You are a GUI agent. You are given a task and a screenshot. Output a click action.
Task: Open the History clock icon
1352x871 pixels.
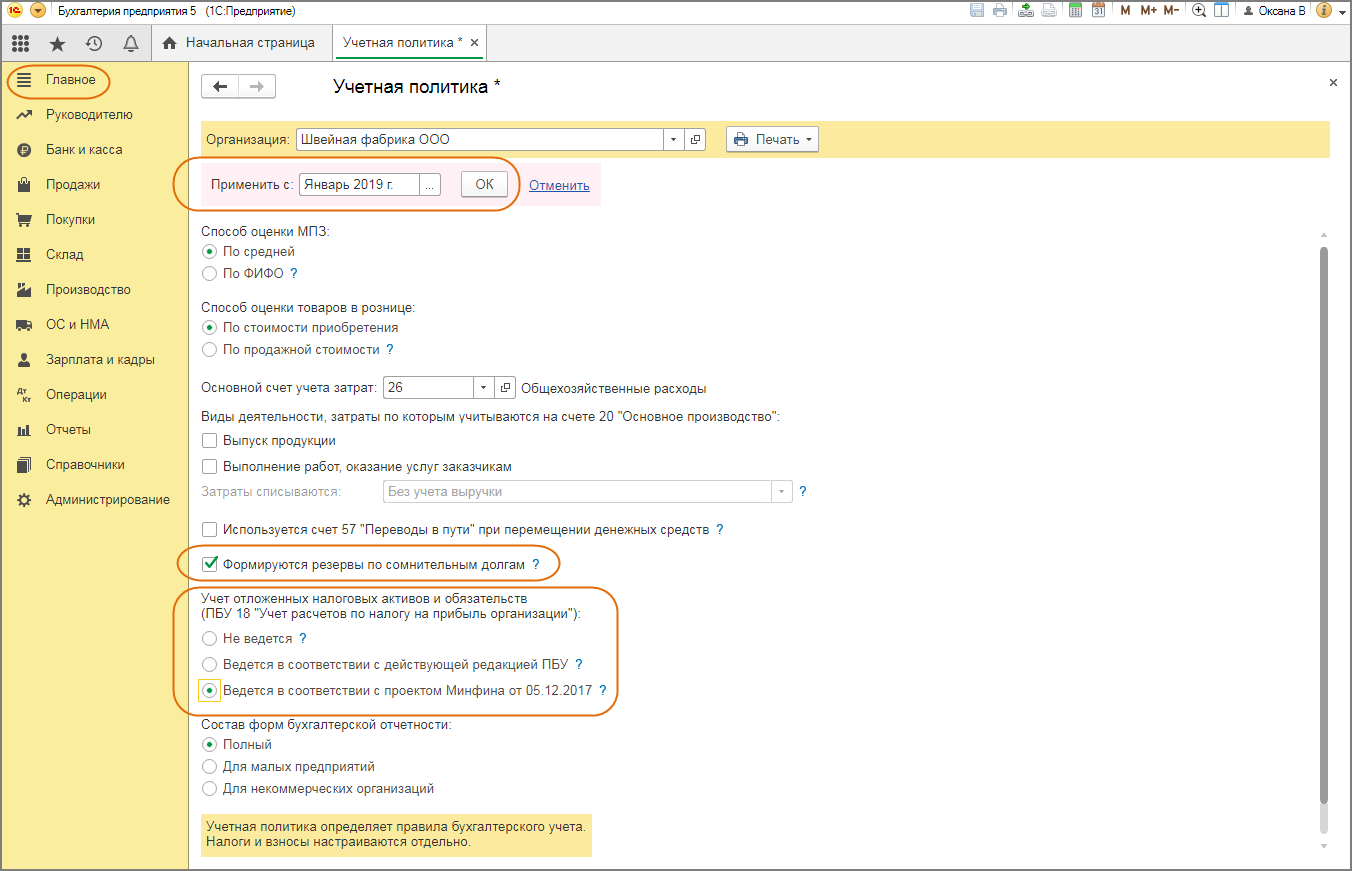(x=94, y=43)
